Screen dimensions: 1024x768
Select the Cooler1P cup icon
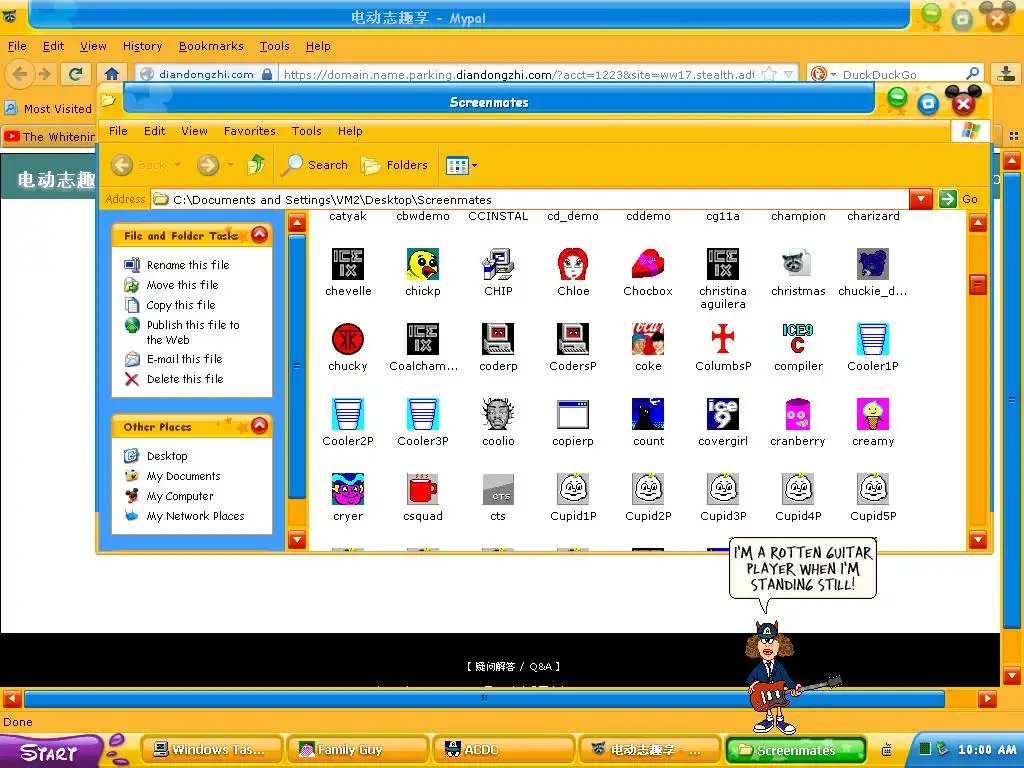coord(873,339)
